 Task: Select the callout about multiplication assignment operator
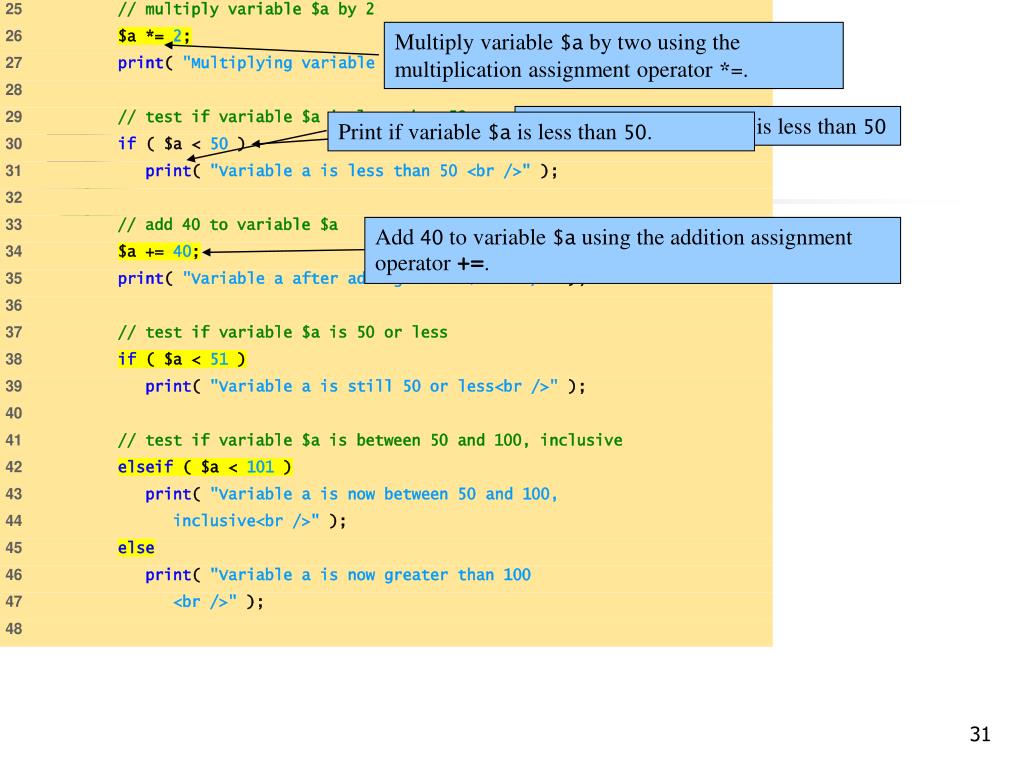pos(613,56)
